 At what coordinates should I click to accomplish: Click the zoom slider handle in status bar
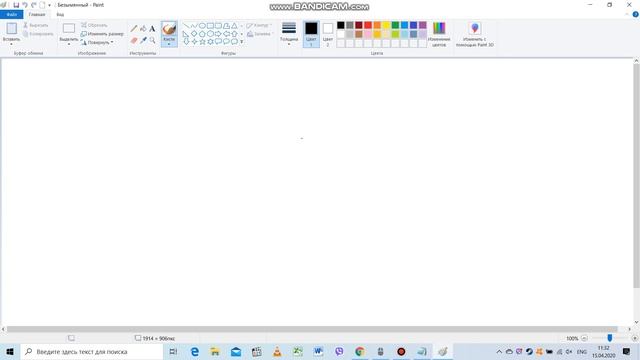pos(609,338)
